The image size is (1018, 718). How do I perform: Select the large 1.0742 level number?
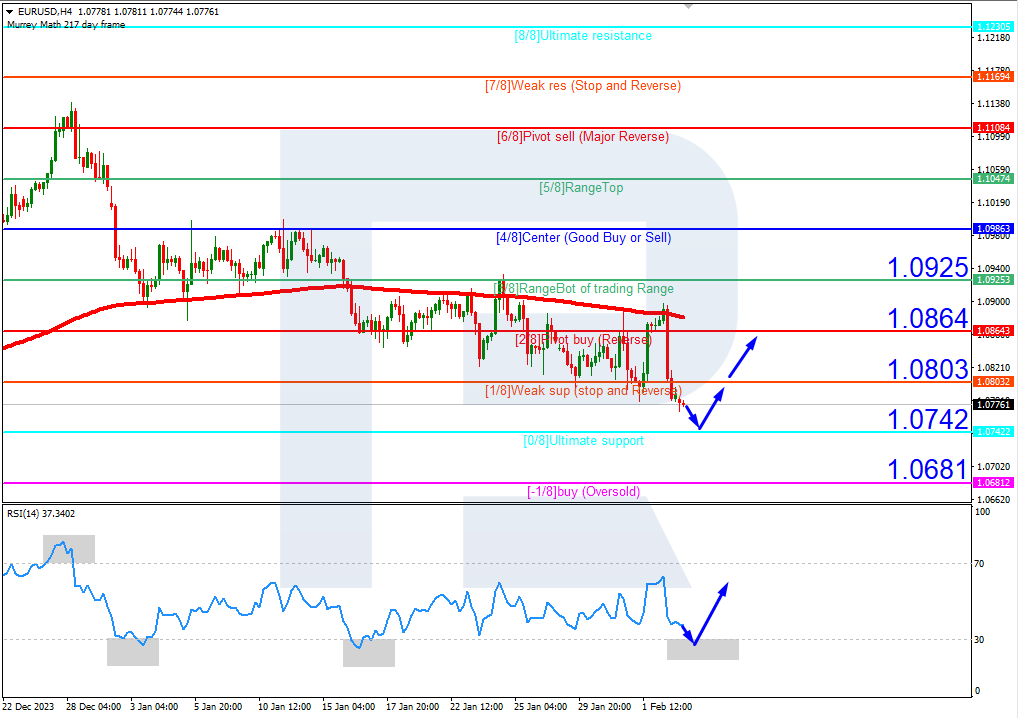[927, 420]
